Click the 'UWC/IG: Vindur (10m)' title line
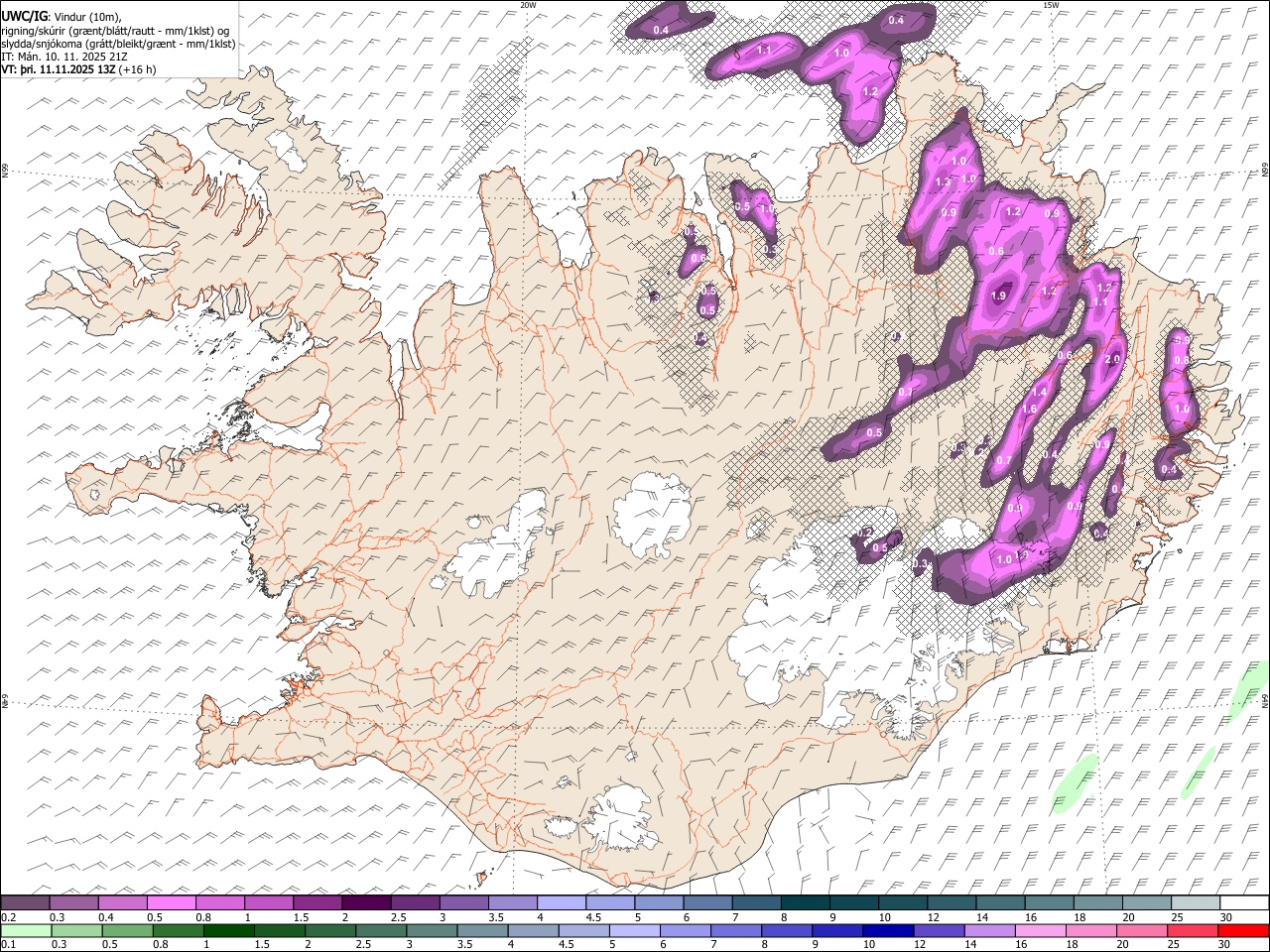Screen dimensions: 1270x952 [x=62, y=17]
